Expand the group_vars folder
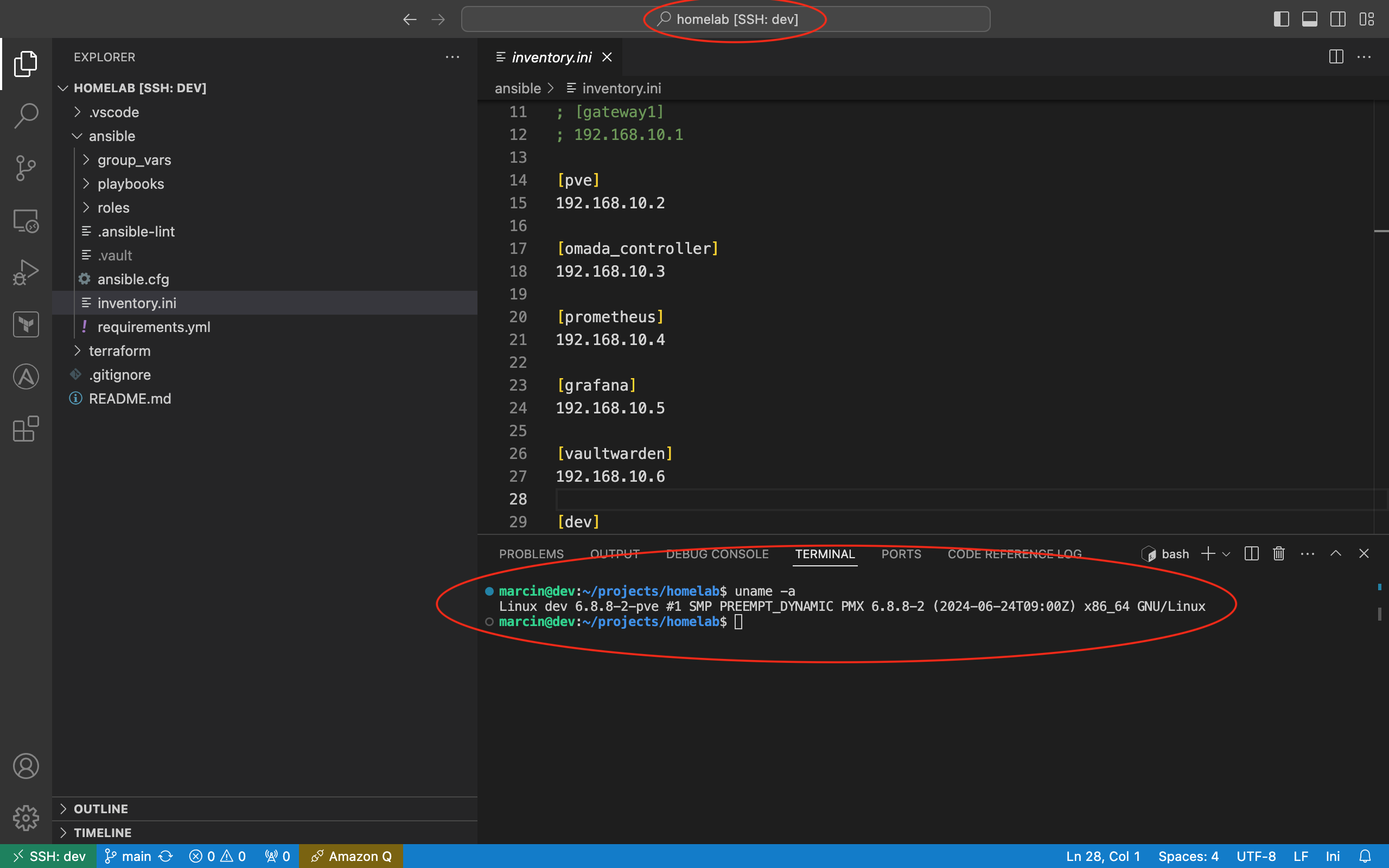The image size is (1389, 868). click(x=134, y=160)
